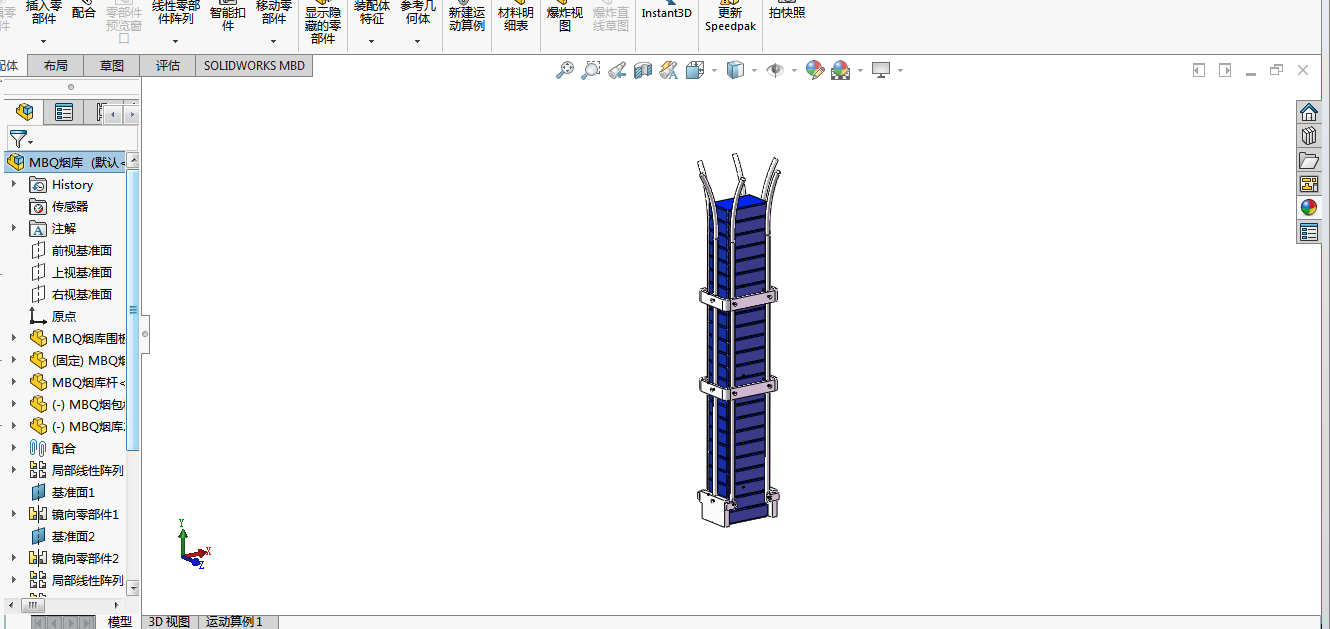Viewport: 1330px width, 629px height.
Task: Open View Settings dropdown arrow
Action: (900, 70)
